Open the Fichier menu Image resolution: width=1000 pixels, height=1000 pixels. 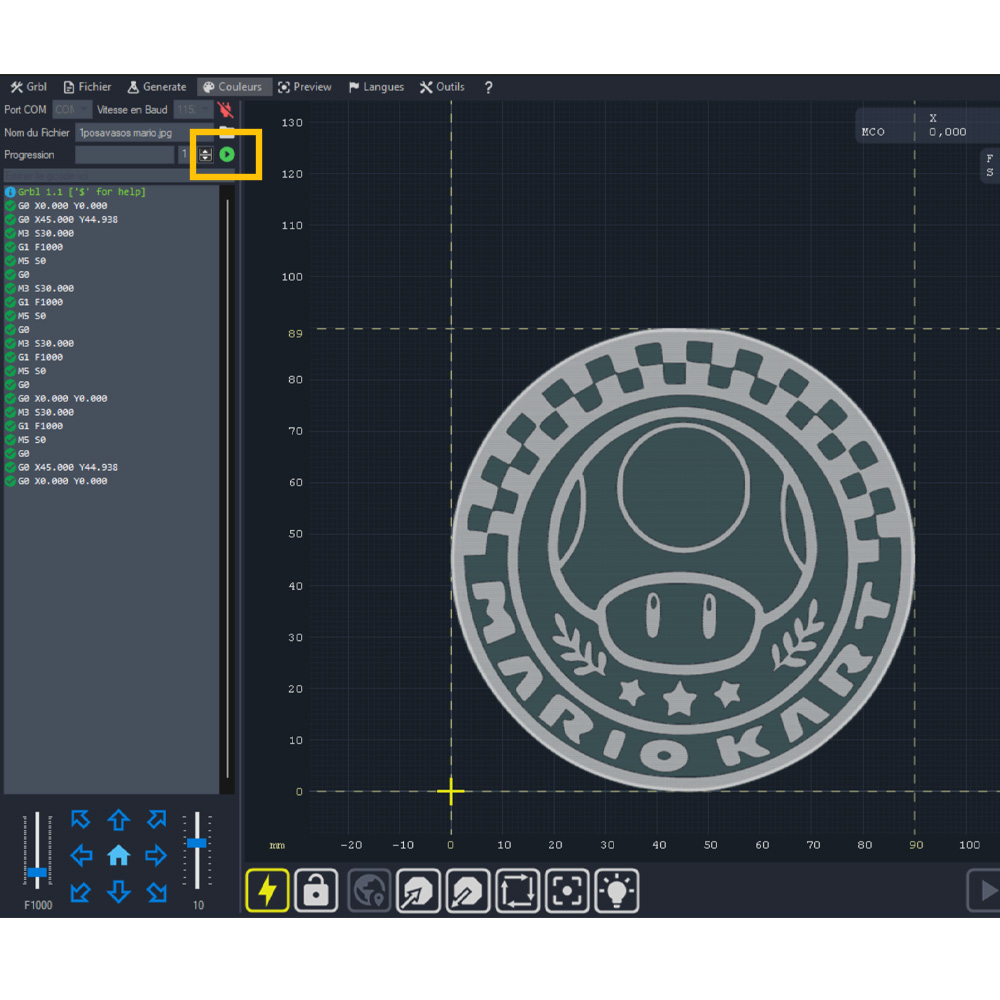coord(87,87)
